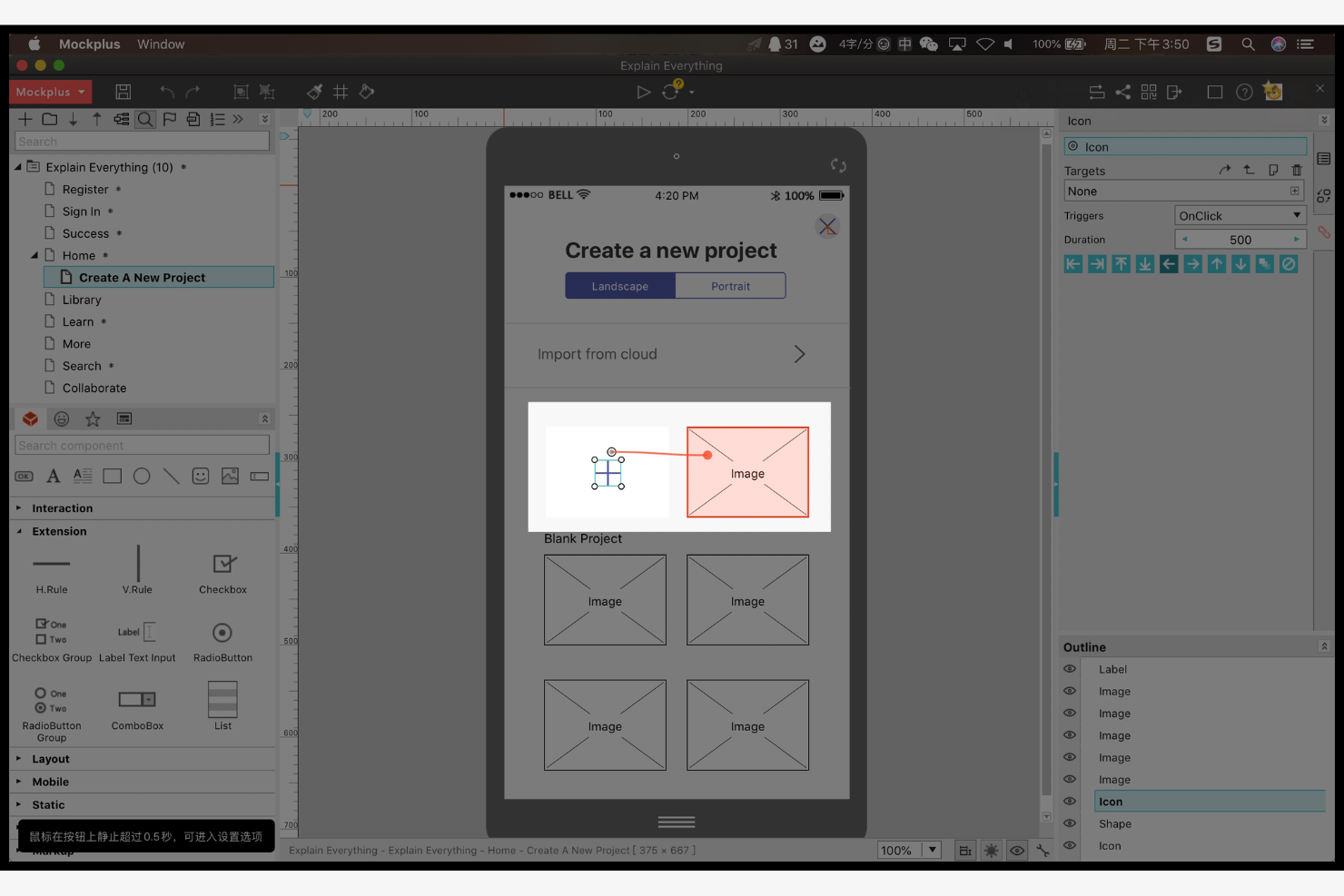Image resolution: width=1344 pixels, height=896 pixels.
Task: Click the new folder icon in project panel
Action: (x=50, y=119)
